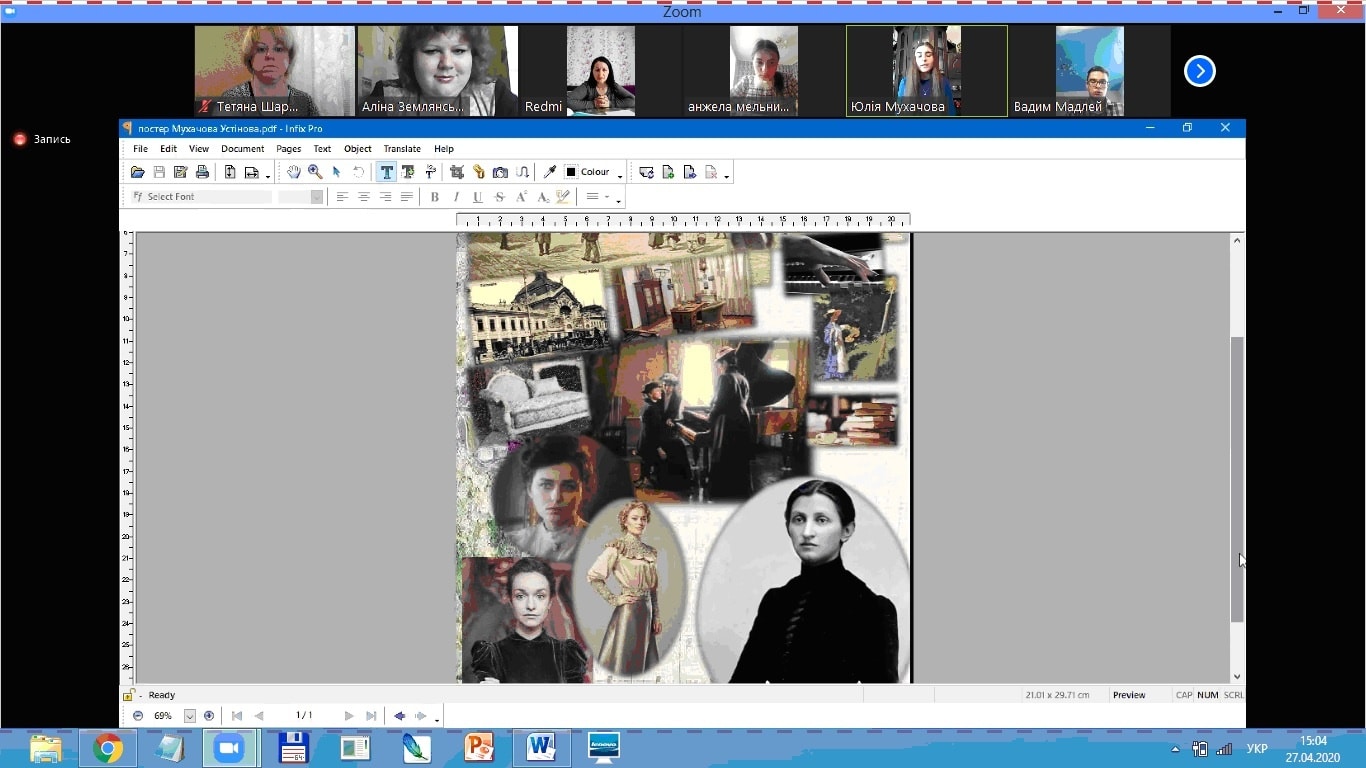Expand the font size dropdown
The height and width of the screenshot is (768, 1366).
pyautogui.click(x=317, y=197)
